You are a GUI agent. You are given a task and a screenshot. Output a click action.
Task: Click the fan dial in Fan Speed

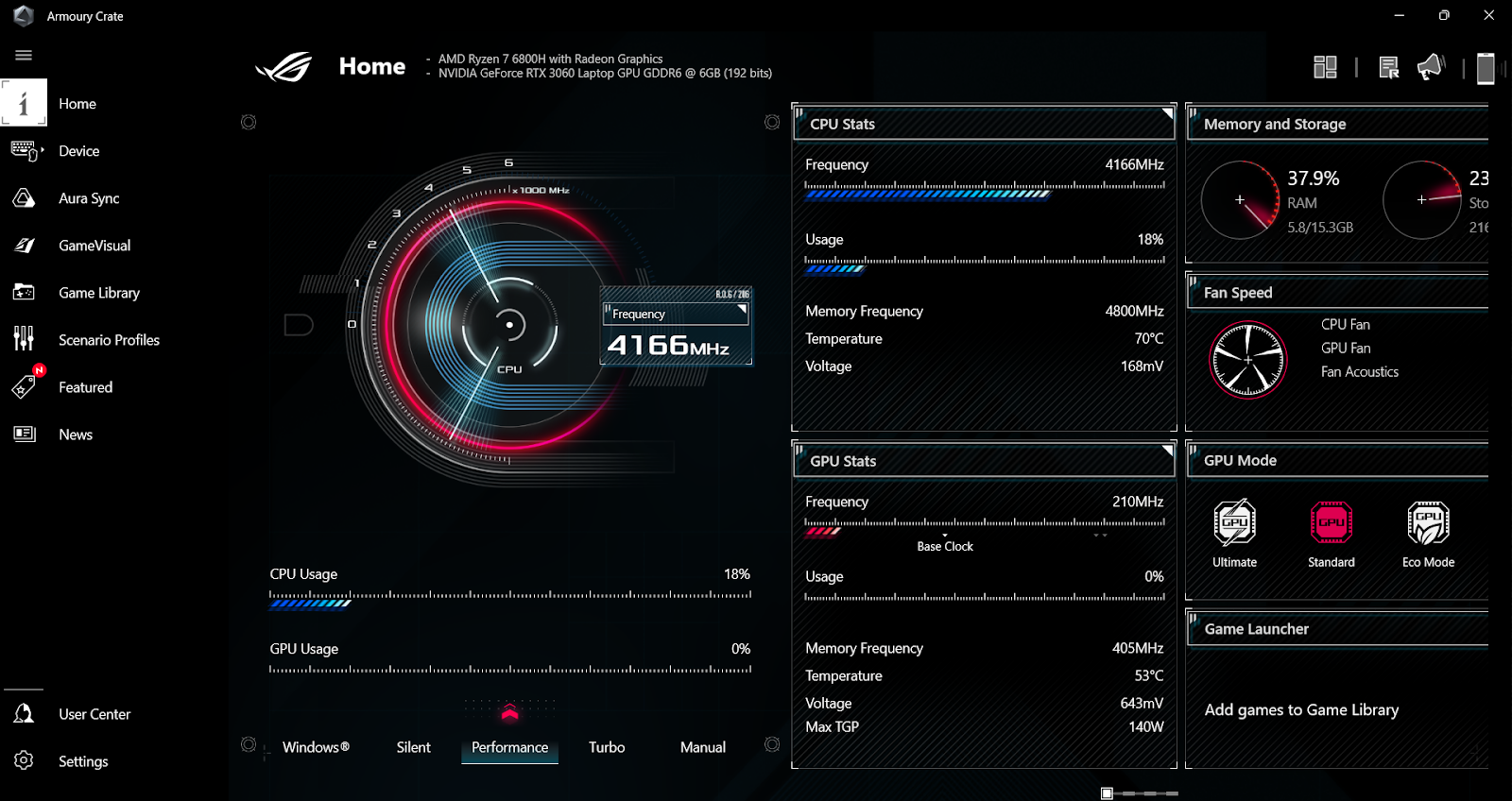[x=1247, y=360]
